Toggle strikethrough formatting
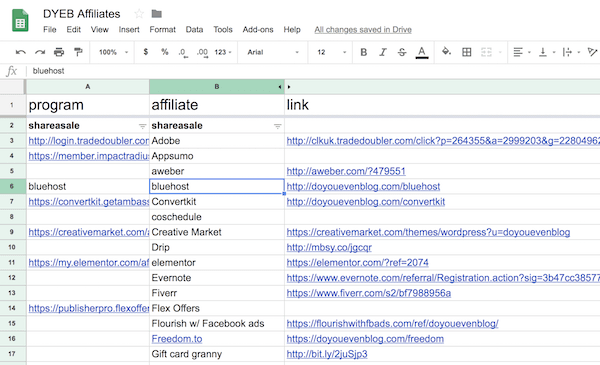 [x=402, y=52]
